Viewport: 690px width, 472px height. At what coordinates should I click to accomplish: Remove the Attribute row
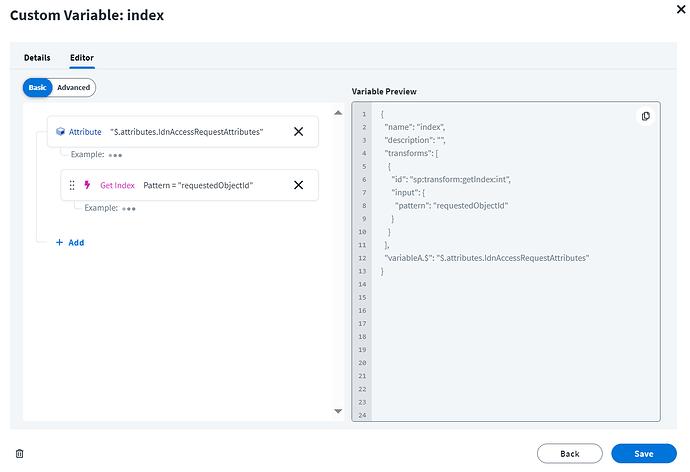(298, 132)
